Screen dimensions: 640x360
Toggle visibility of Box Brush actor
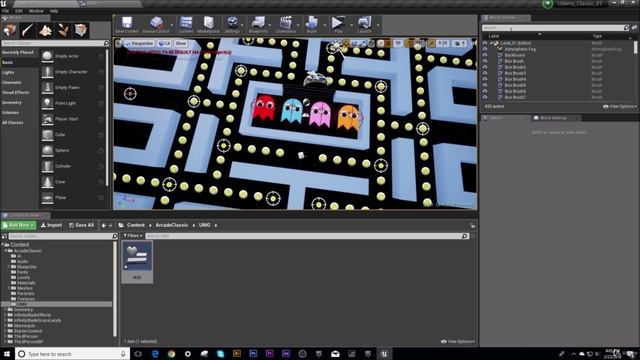pyautogui.click(x=485, y=61)
